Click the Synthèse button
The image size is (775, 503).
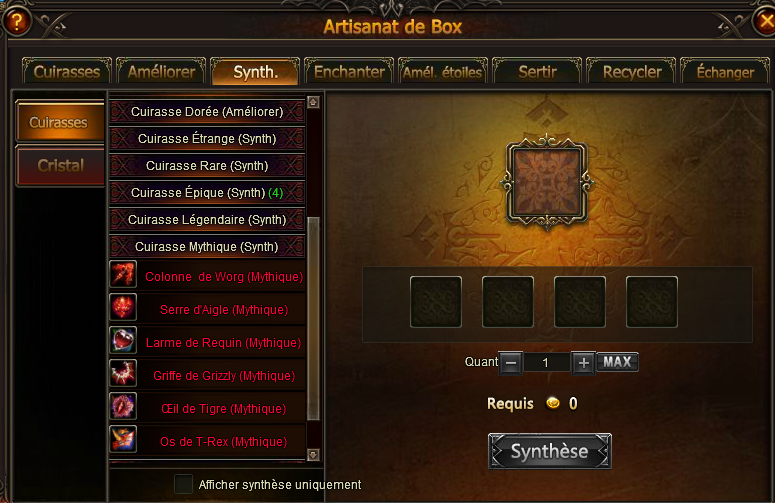pos(550,451)
